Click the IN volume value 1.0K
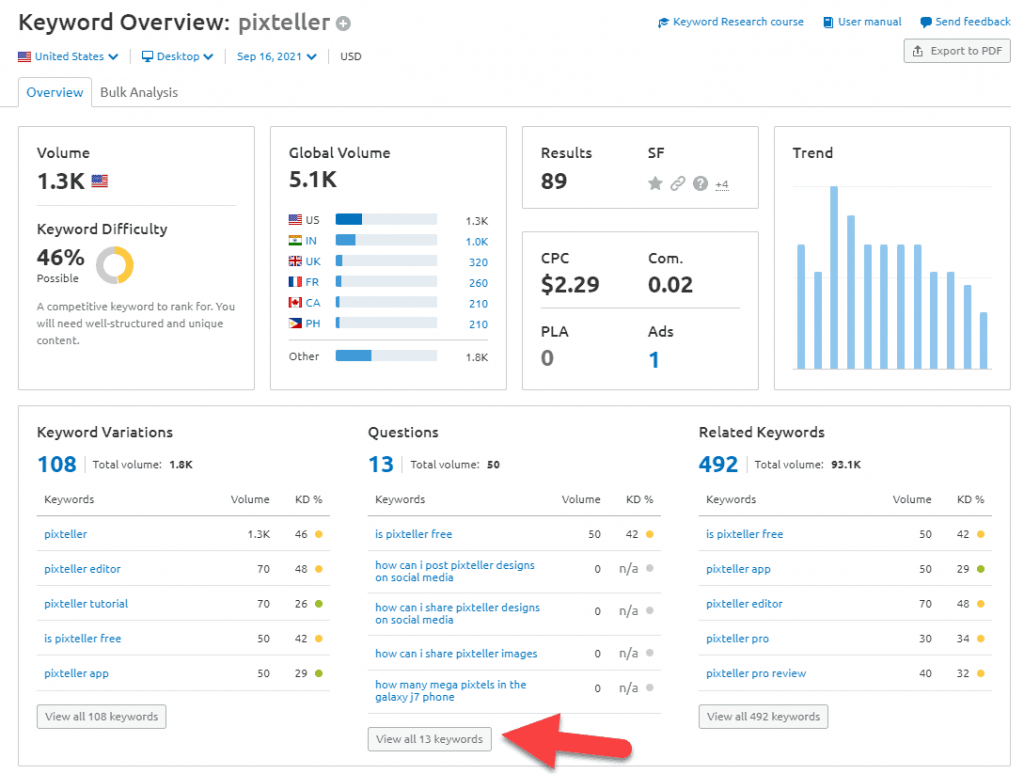The width and height of the screenshot is (1024, 774). [x=477, y=242]
